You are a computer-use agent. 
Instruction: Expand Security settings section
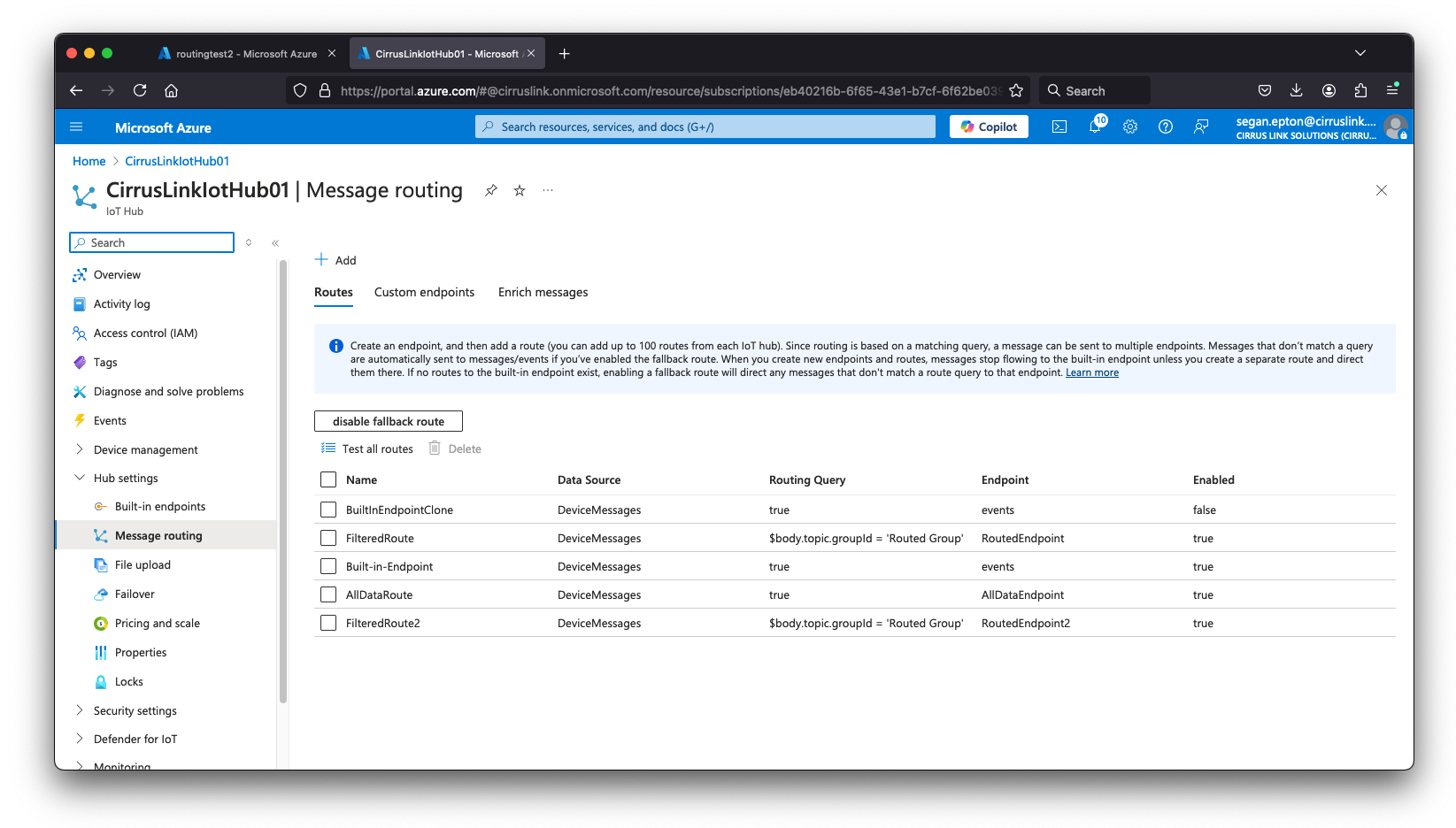[x=80, y=710]
